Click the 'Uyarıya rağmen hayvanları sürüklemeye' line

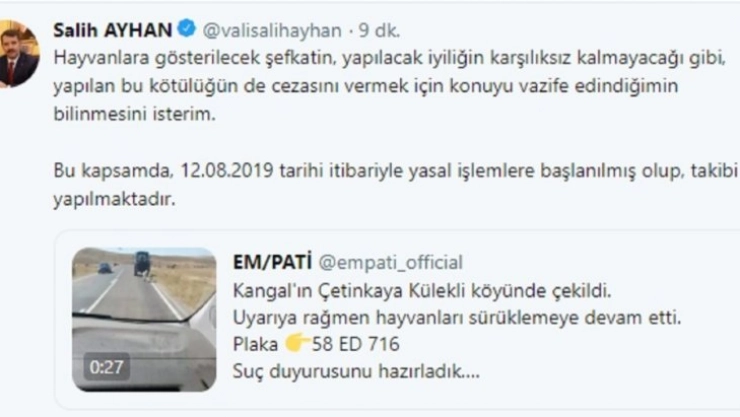(457, 318)
